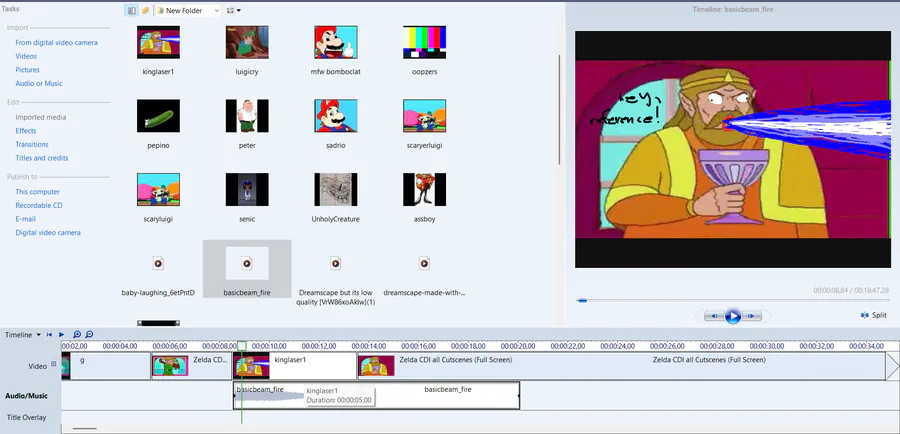Image resolution: width=900 pixels, height=434 pixels.
Task: Expand the Video track
Action: coord(54,363)
